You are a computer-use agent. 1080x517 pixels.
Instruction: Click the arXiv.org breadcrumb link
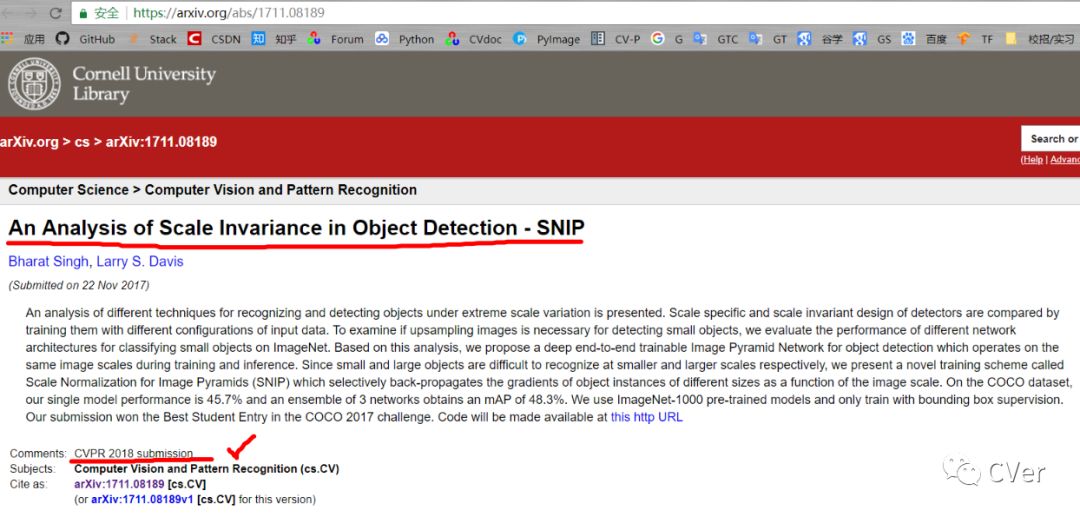(29, 143)
